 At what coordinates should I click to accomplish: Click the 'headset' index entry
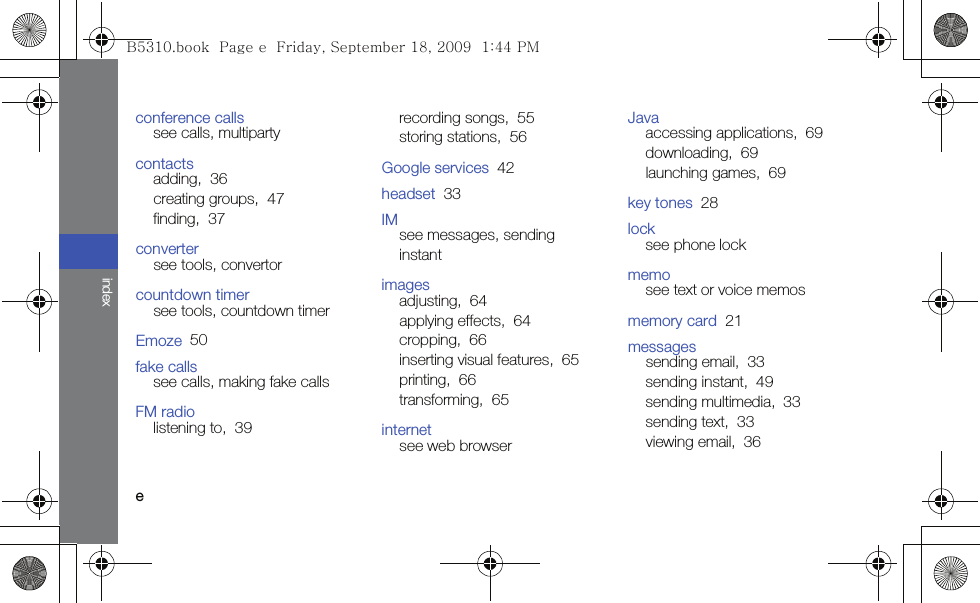(408, 194)
